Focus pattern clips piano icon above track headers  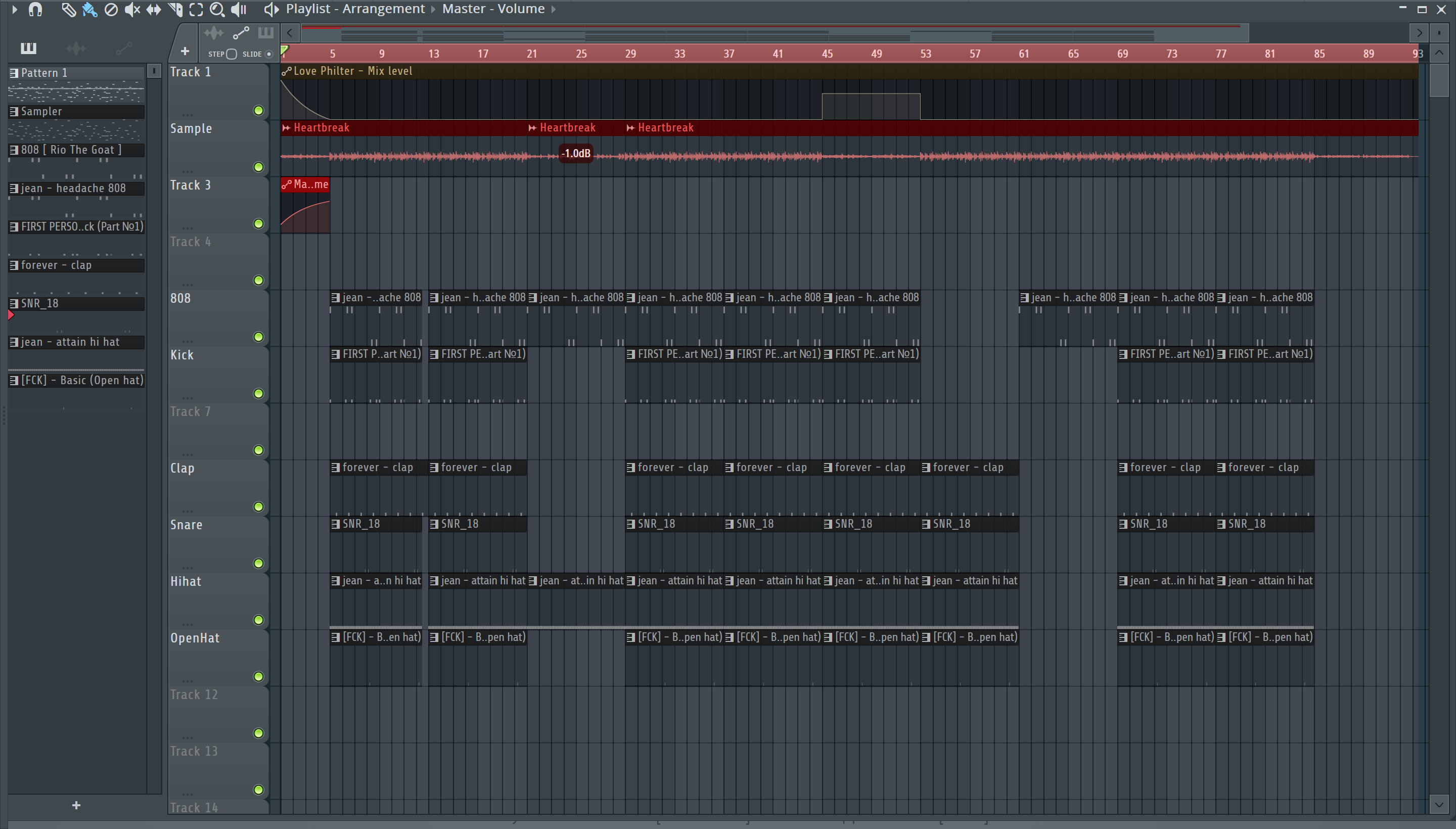[266, 33]
